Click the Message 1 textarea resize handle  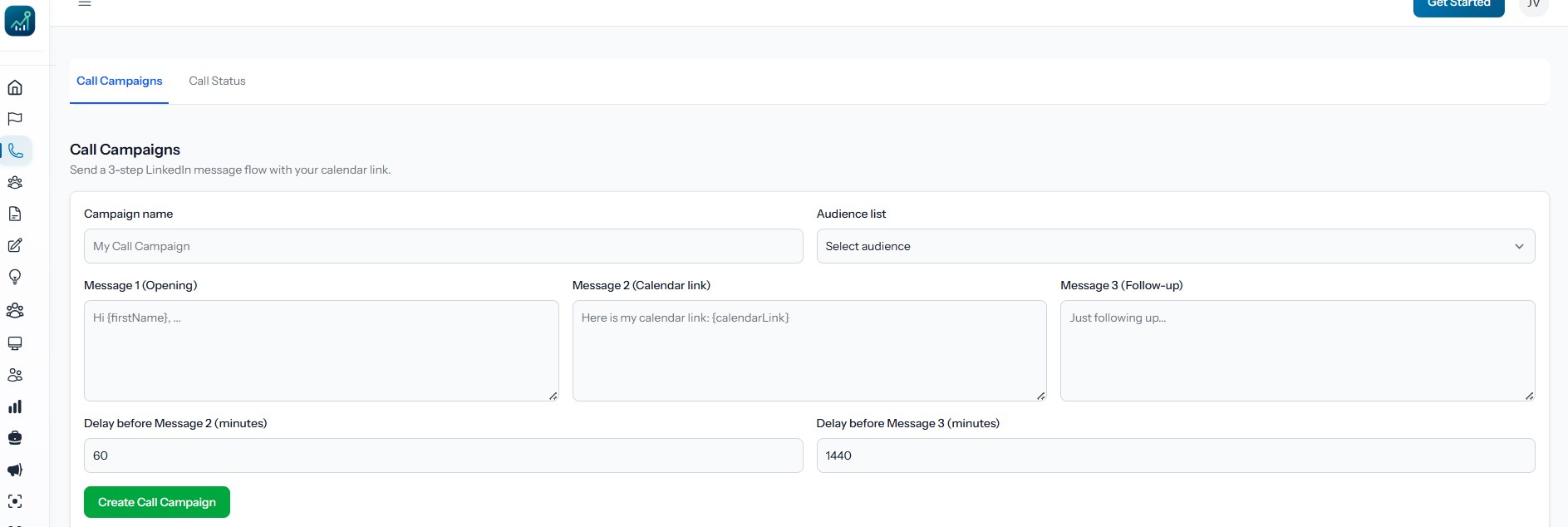pyautogui.click(x=553, y=396)
